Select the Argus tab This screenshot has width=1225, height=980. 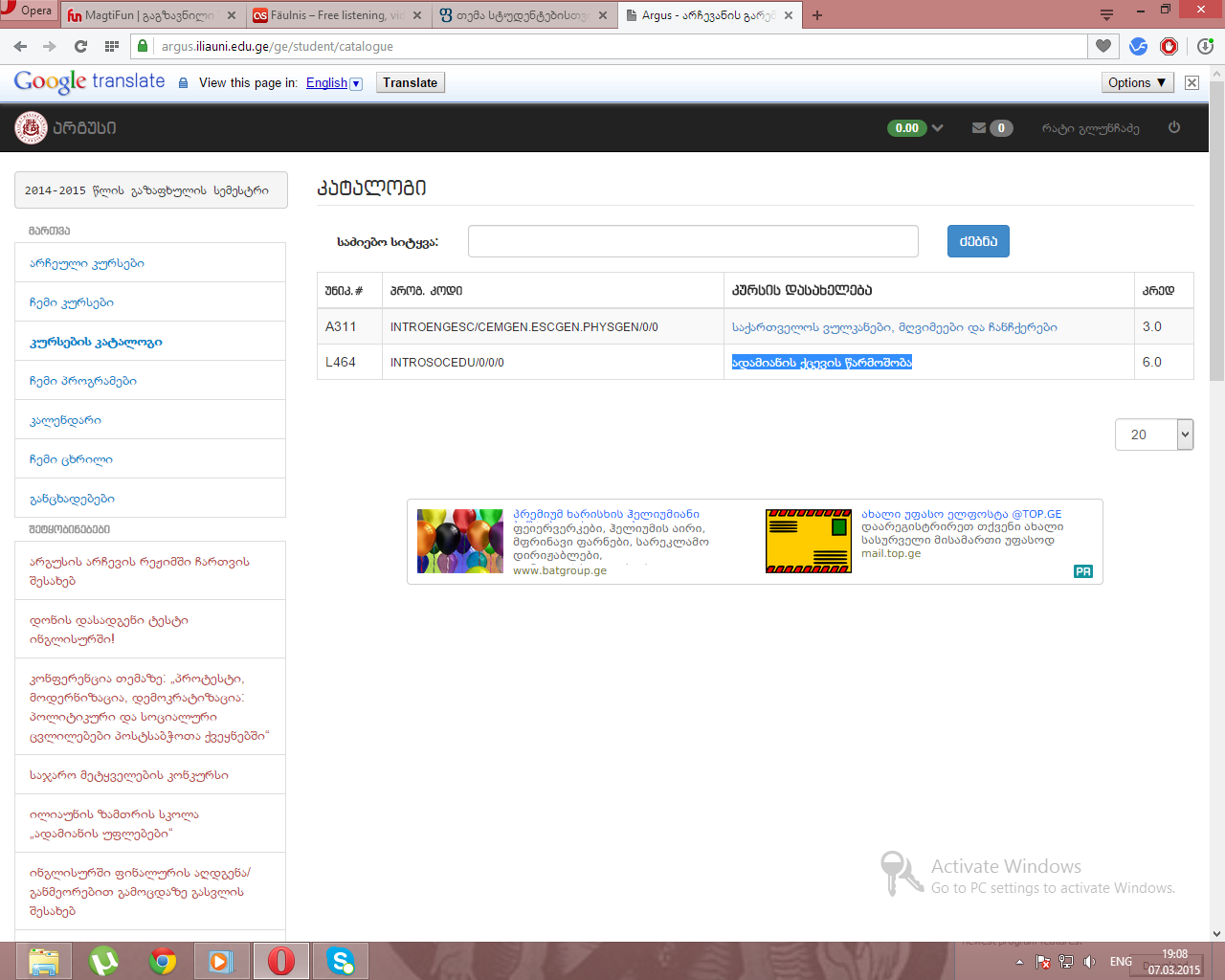pos(709,15)
